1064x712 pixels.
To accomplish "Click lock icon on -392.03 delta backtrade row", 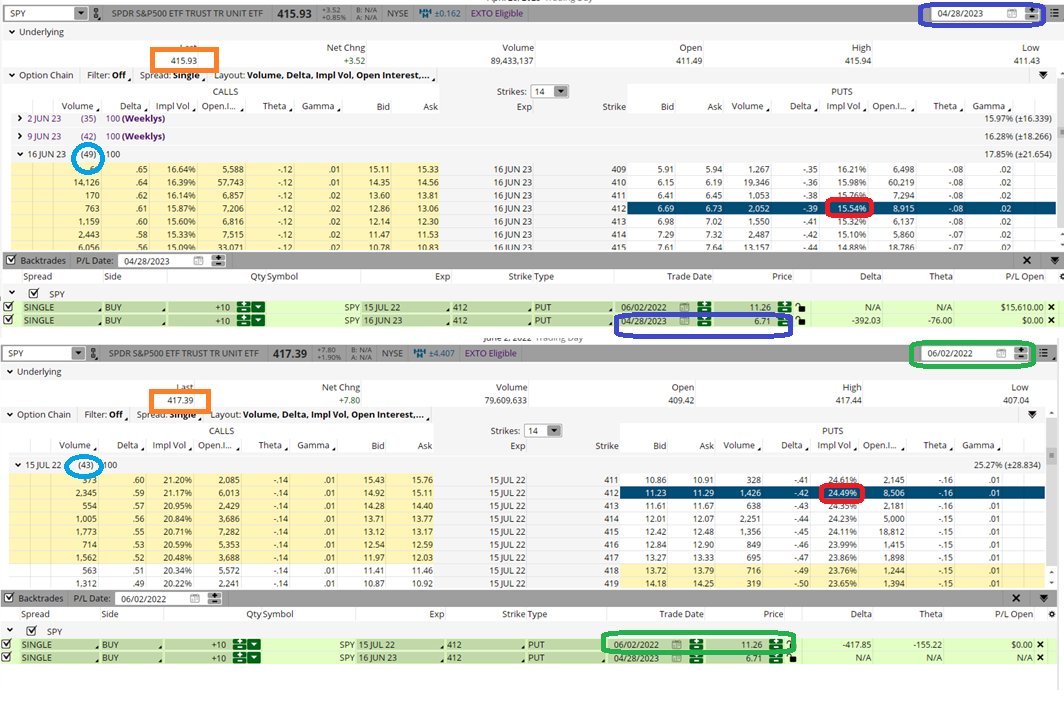I will (x=801, y=320).
